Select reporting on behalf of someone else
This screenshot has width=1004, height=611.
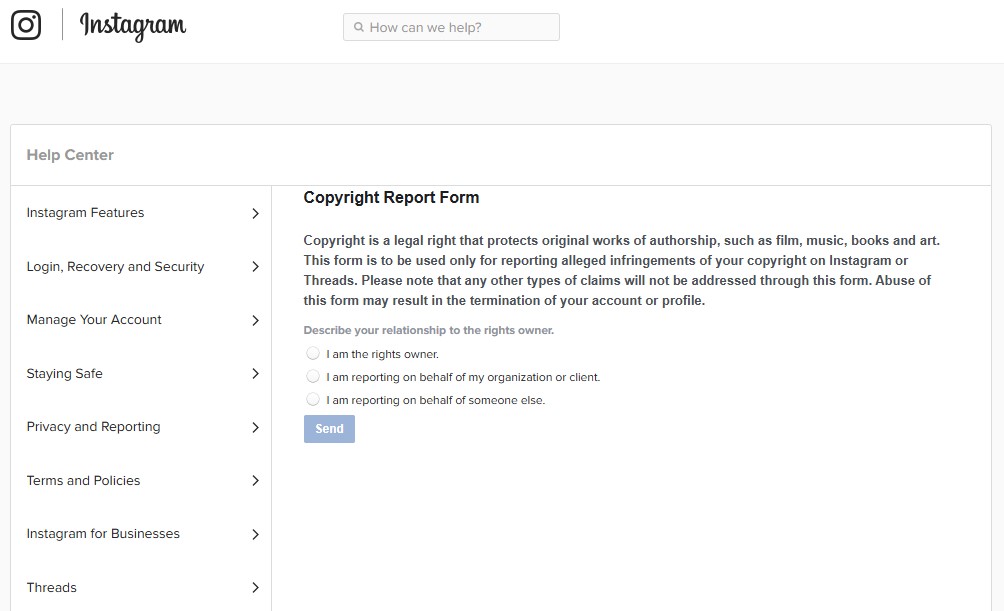[313, 399]
